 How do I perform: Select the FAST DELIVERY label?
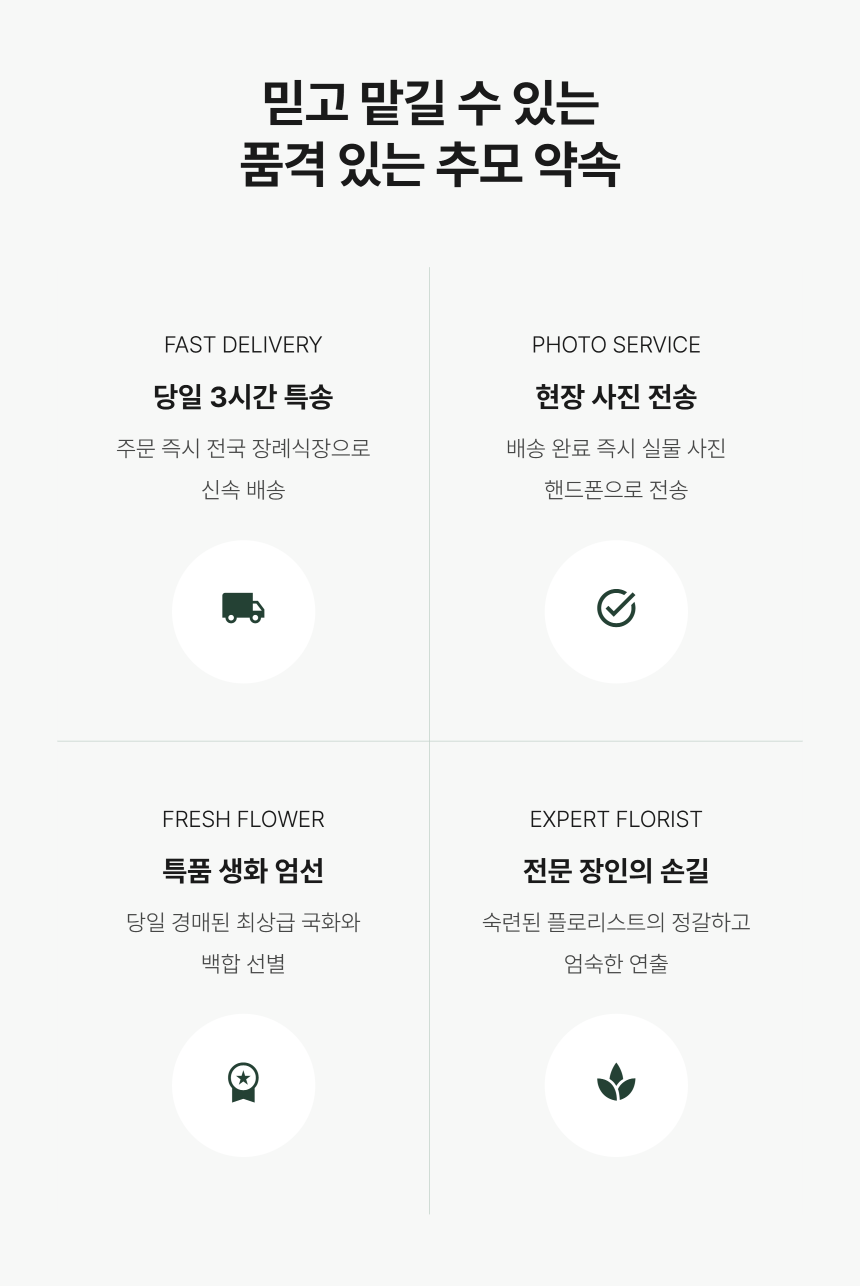pos(243,345)
